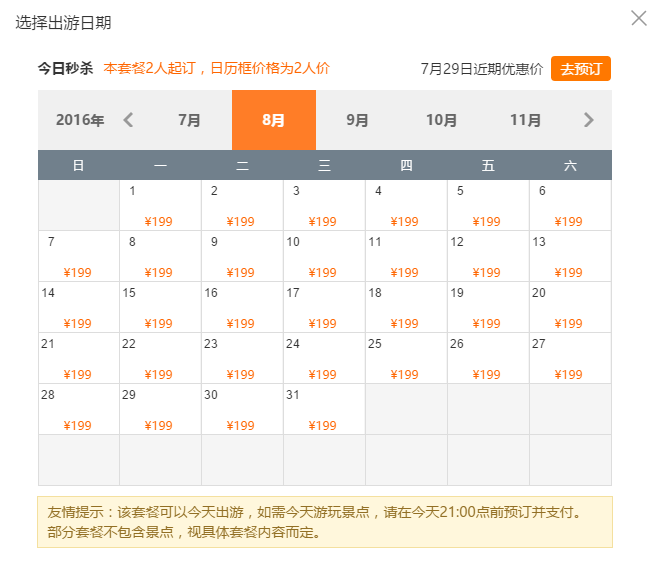
Task: Choose August 26 date cell
Action: click(x=488, y=358)
